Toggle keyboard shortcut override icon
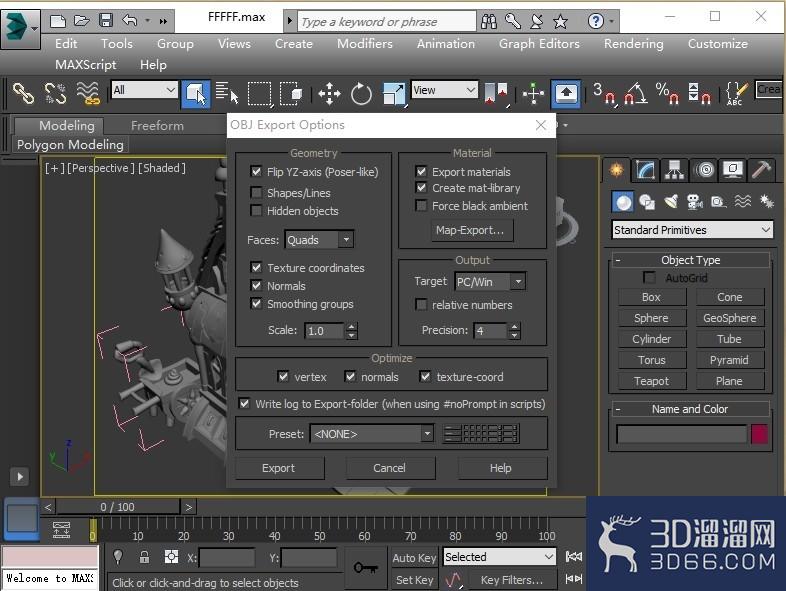Image resolution: width=786 pixels, height=591 pixels. coord(566,93)
